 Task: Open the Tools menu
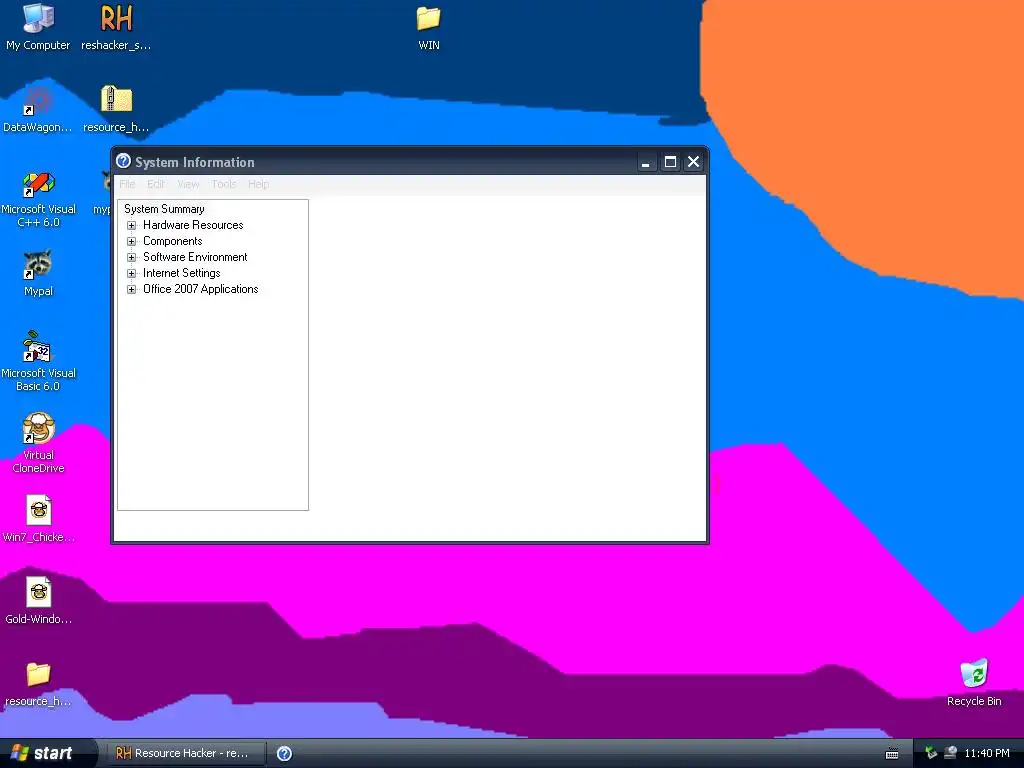click(223, 184)
